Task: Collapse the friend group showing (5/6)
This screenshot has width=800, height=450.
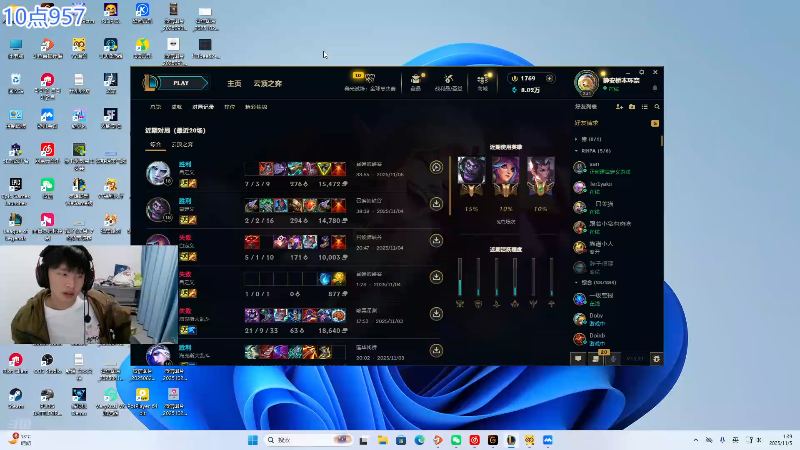Action: 576,151
